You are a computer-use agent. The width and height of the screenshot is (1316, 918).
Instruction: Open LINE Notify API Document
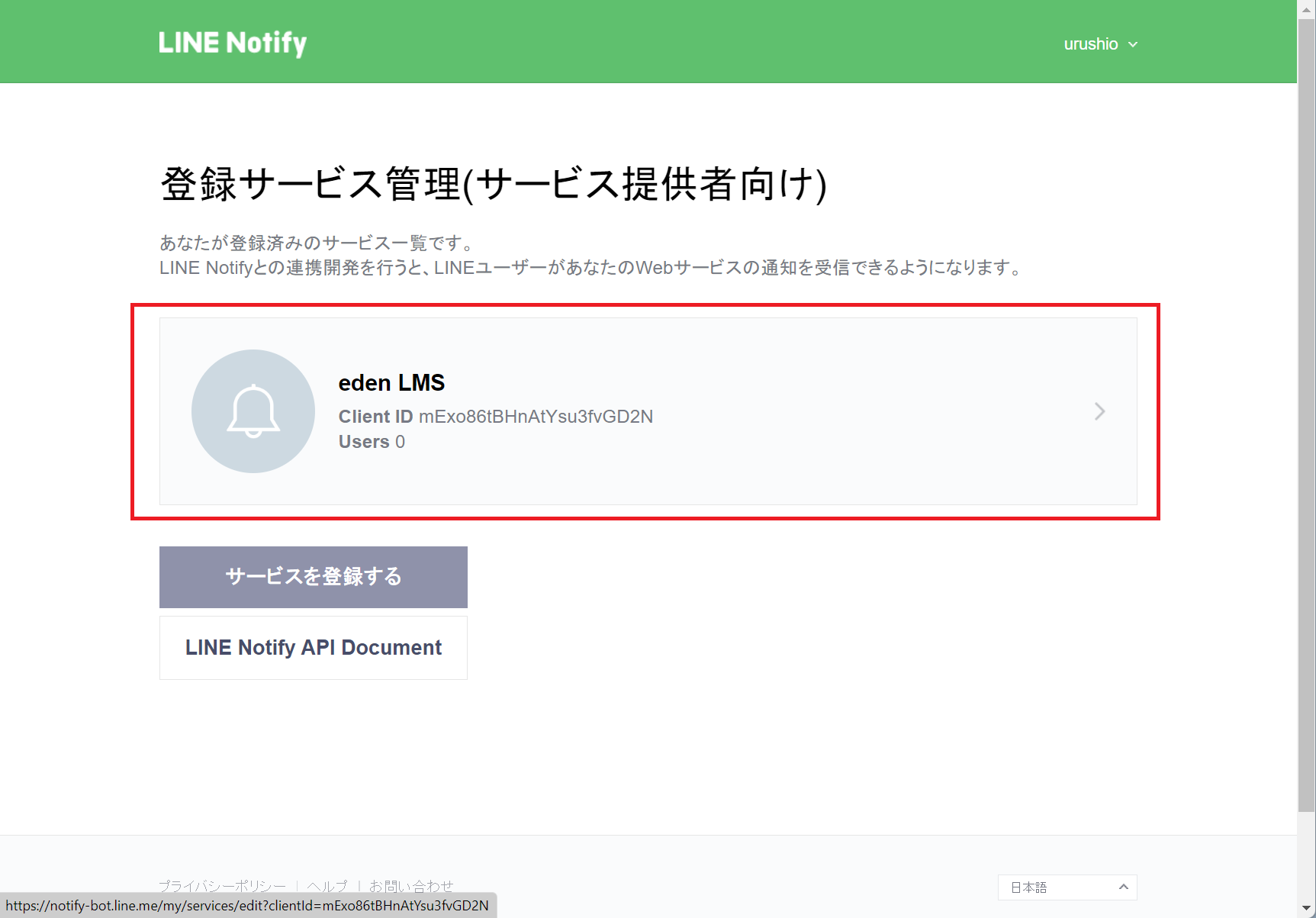314,648
